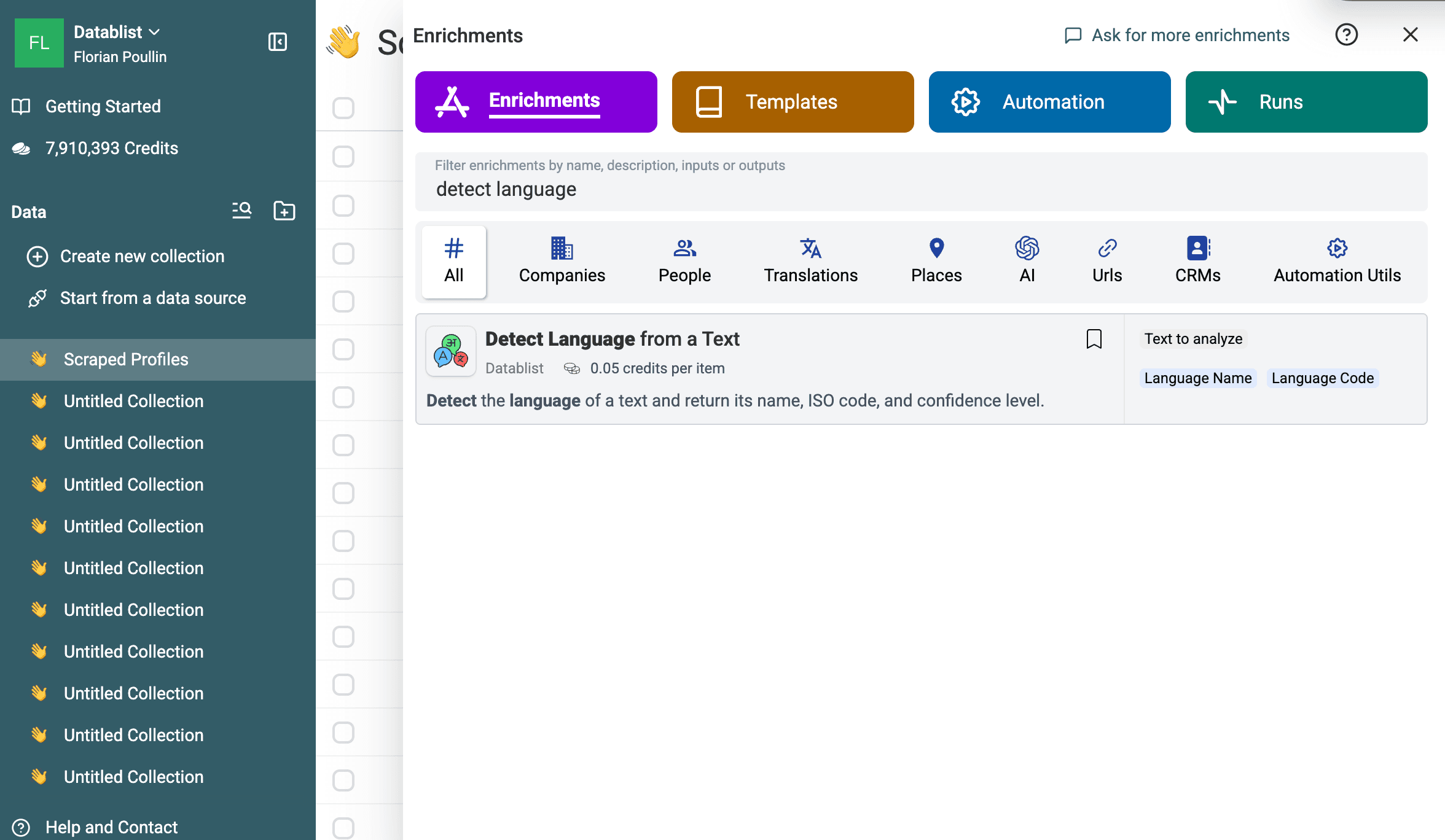Filter by Companies category
Screen dimensions: 1445x840
pyautogui.click(x=562, y=262)
